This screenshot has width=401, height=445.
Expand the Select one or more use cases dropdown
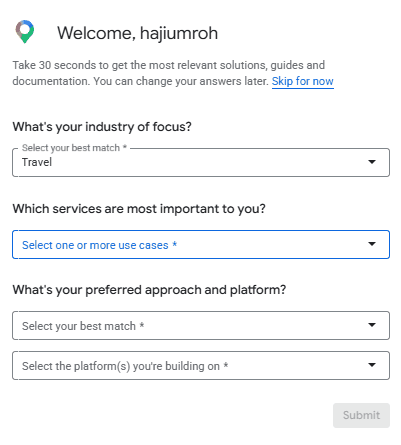[201, 244]
